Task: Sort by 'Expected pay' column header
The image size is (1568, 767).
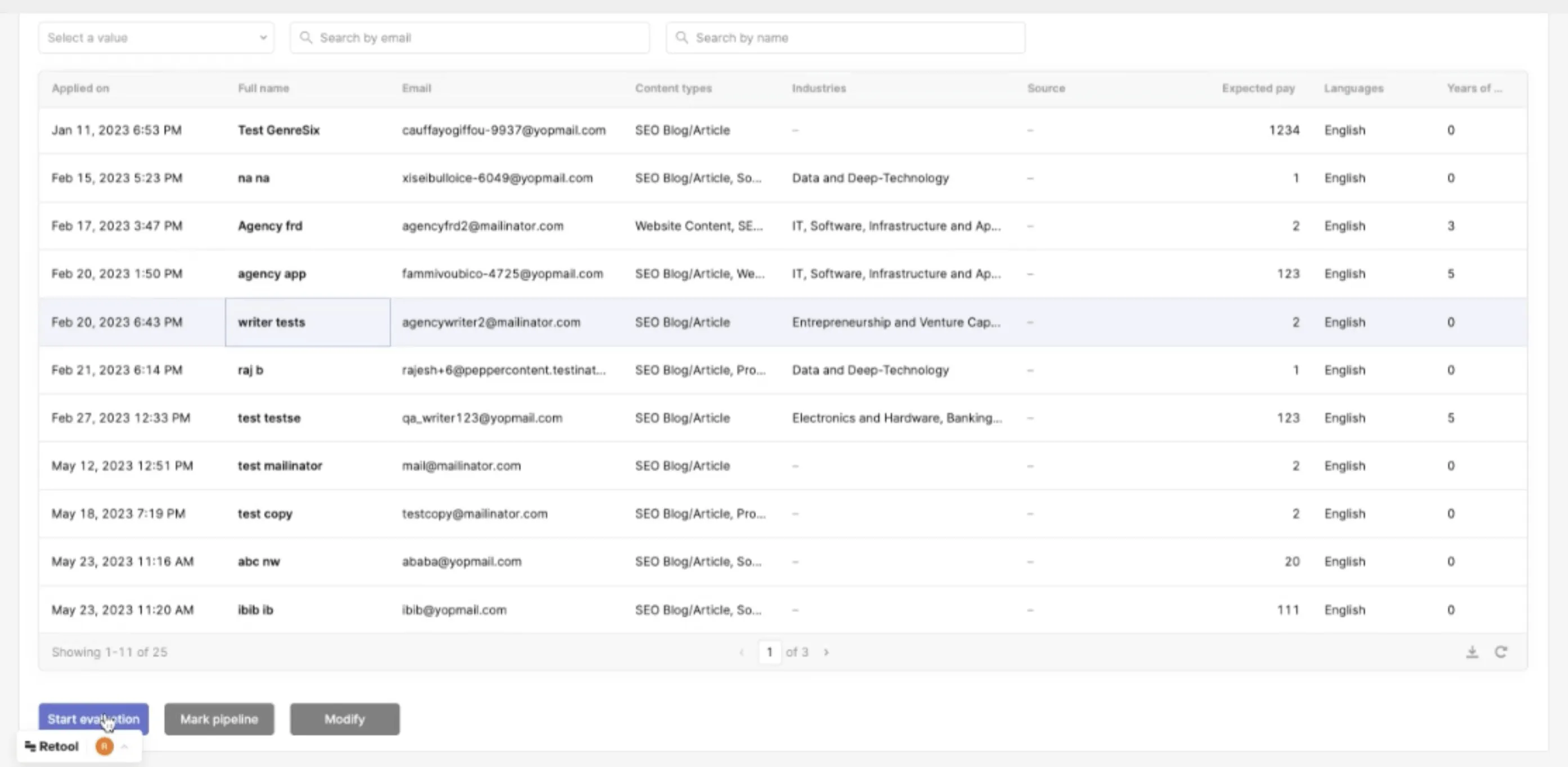Action: (x=1258, y=88)
